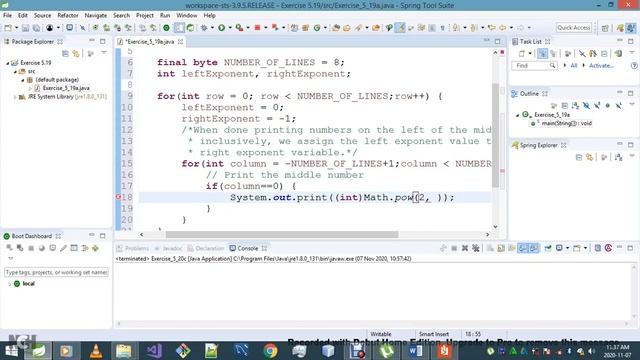Click New Task icon in Task List

(x=522, y=53)
